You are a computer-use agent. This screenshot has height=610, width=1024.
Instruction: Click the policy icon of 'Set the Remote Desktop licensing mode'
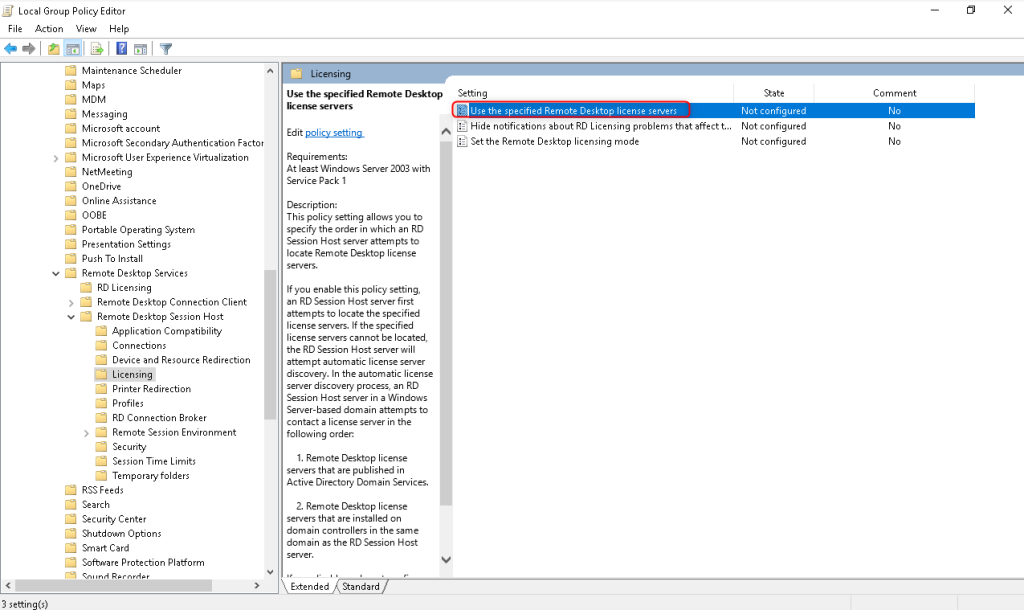coord(462,141)
